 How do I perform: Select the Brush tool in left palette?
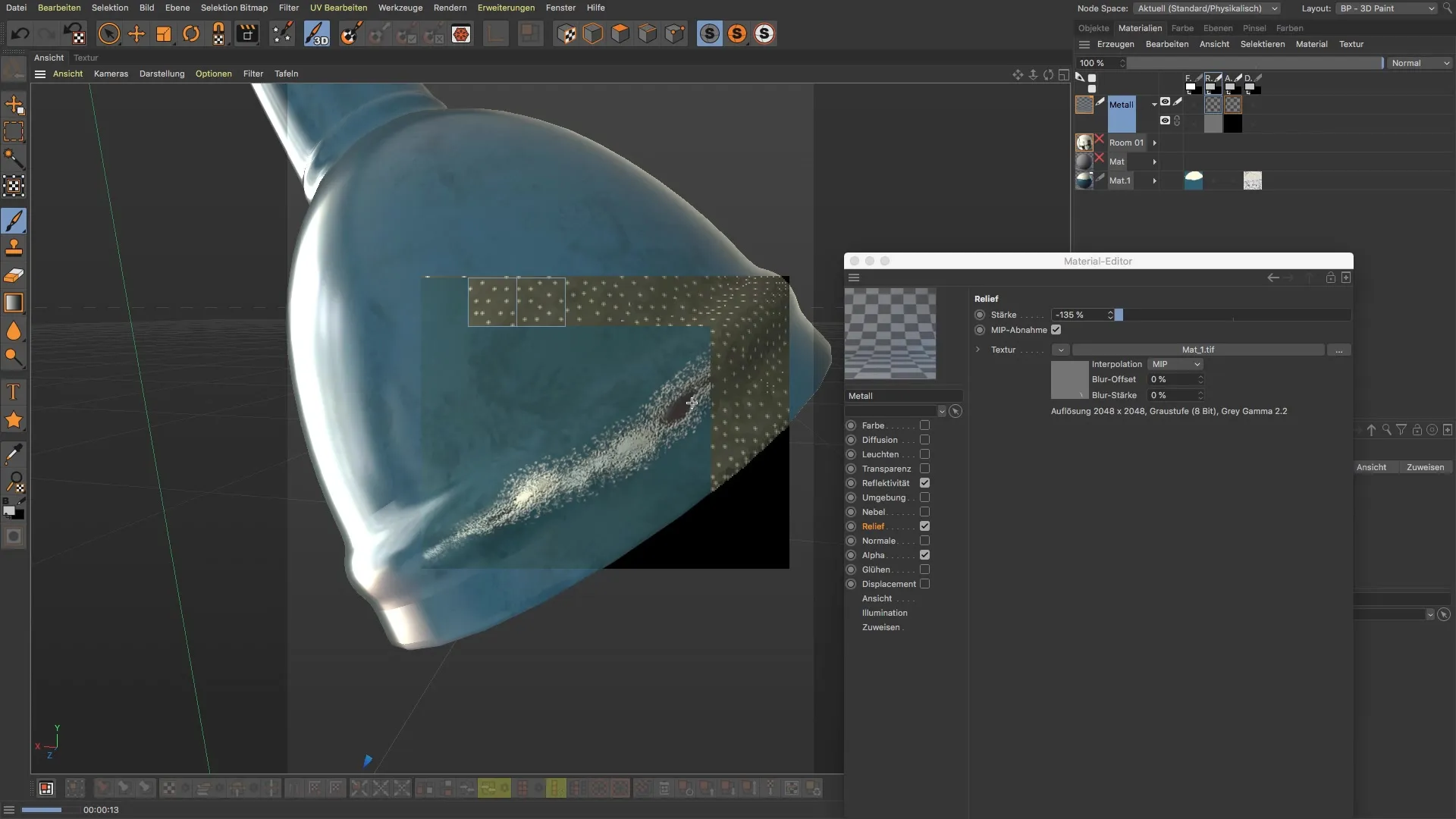[x=14, y=221]
